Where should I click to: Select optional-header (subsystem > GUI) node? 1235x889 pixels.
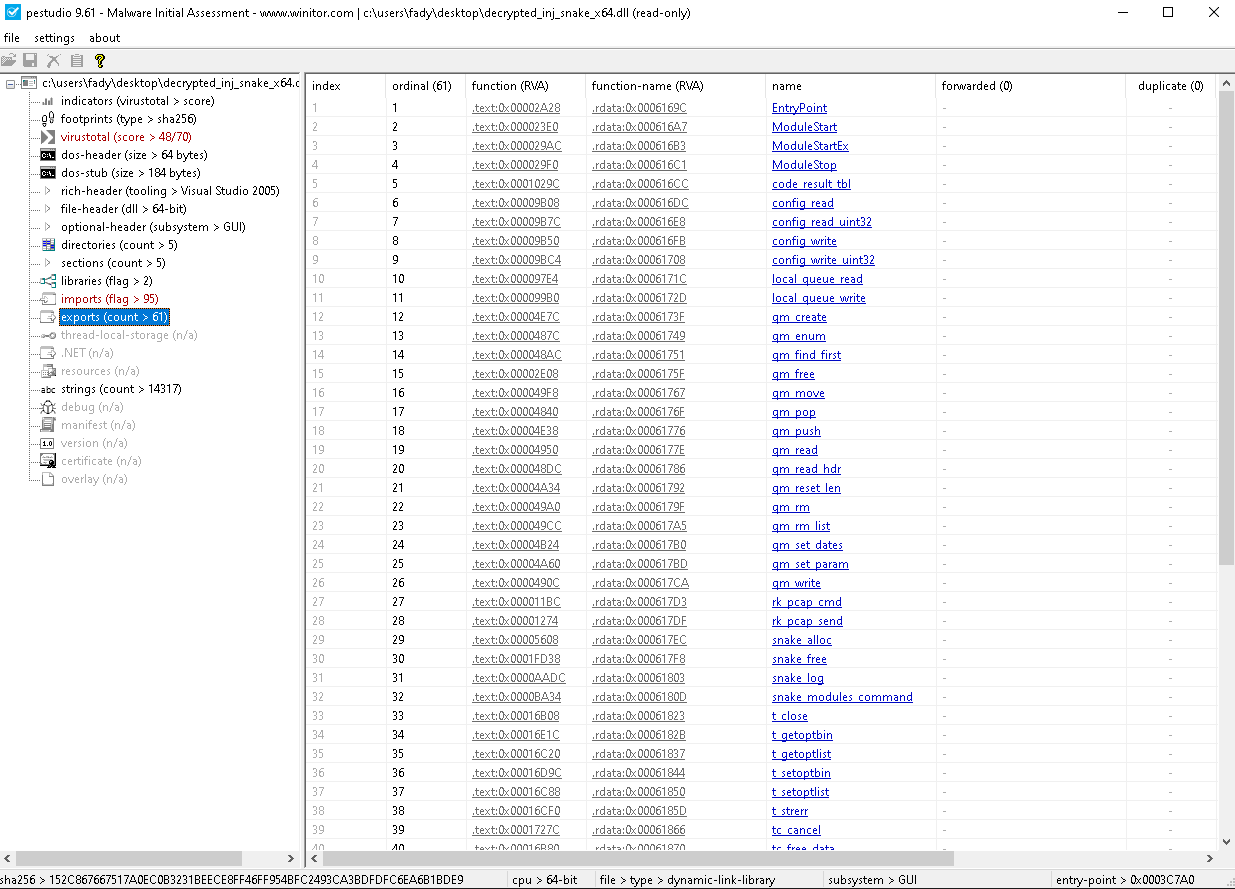point(153,227)
